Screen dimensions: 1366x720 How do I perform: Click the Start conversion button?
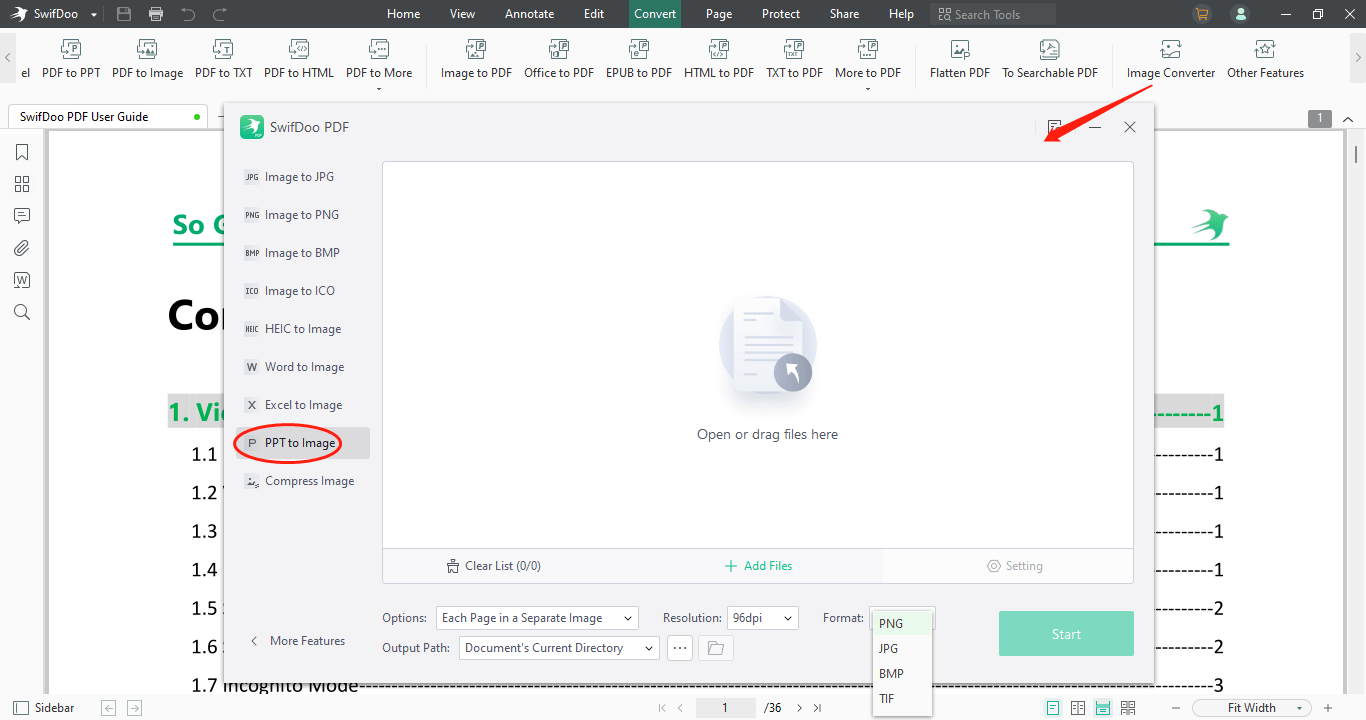pos(1066,634)
